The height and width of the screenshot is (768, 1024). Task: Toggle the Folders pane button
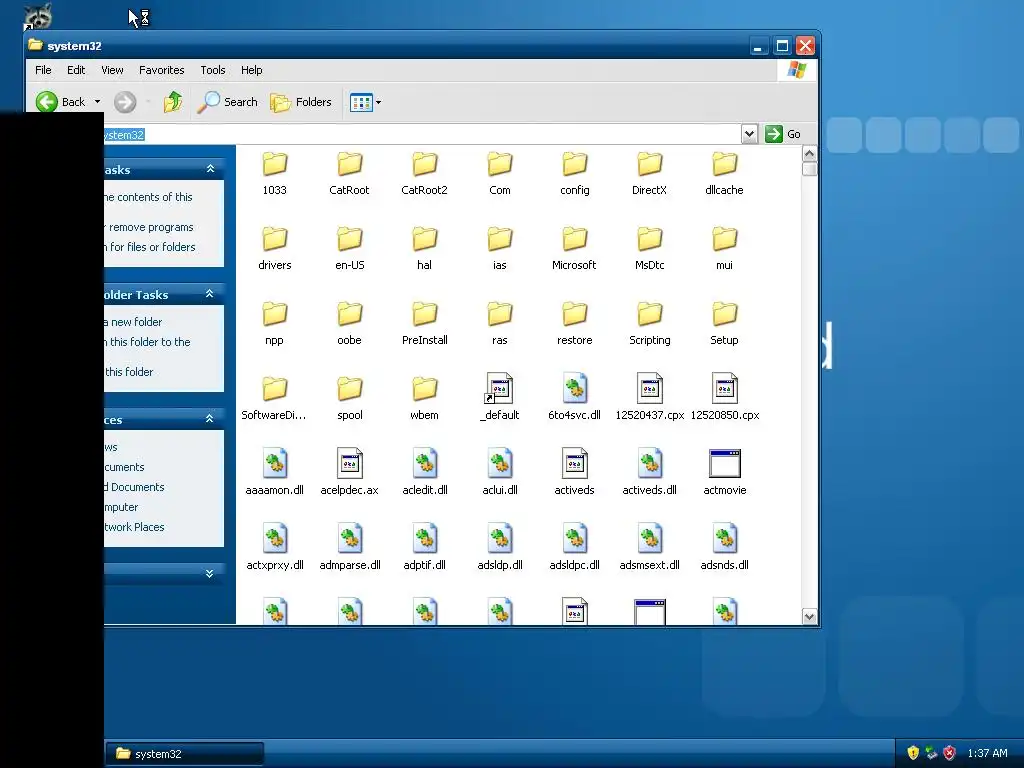click(x=301, y=102)
